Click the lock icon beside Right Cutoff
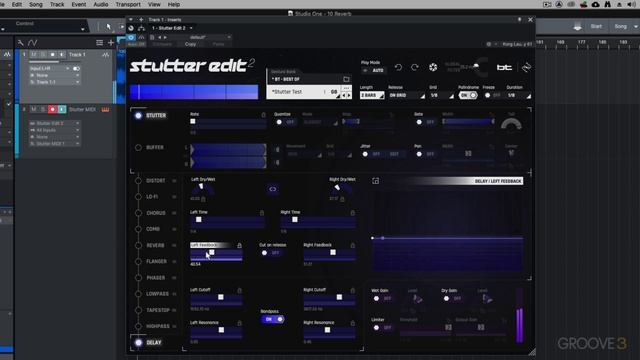 coord(353,290)
